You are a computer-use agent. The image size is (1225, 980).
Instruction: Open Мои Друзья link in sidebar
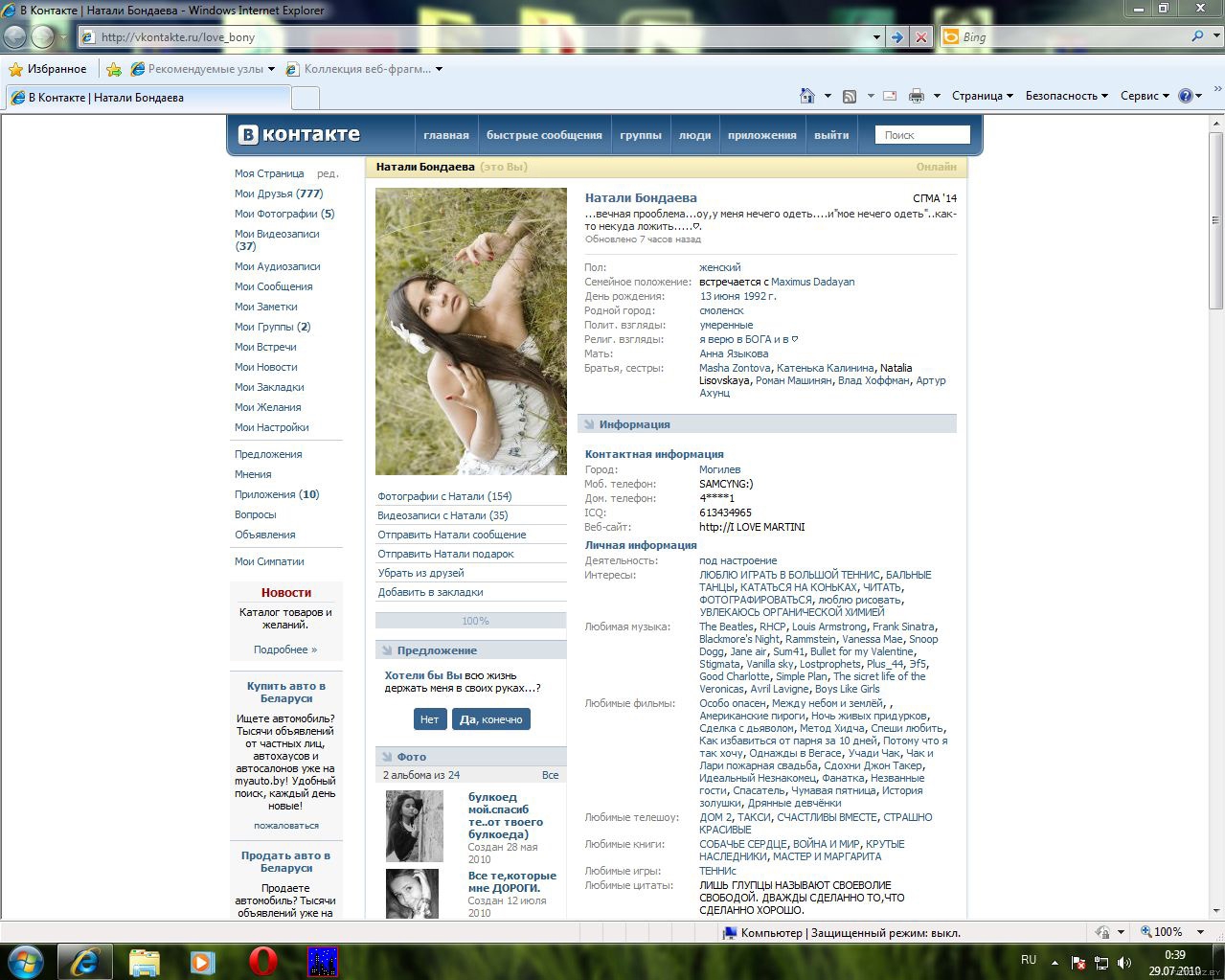point(279,194)
